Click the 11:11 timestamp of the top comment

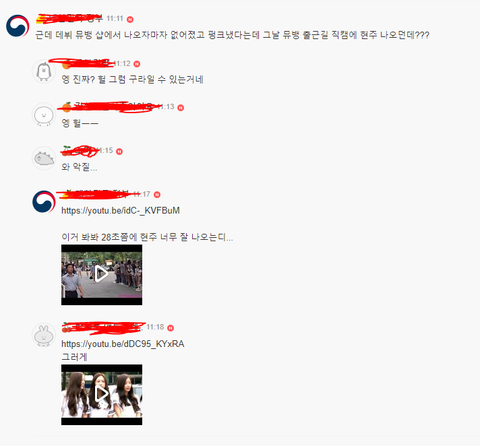tap(115, 19)
